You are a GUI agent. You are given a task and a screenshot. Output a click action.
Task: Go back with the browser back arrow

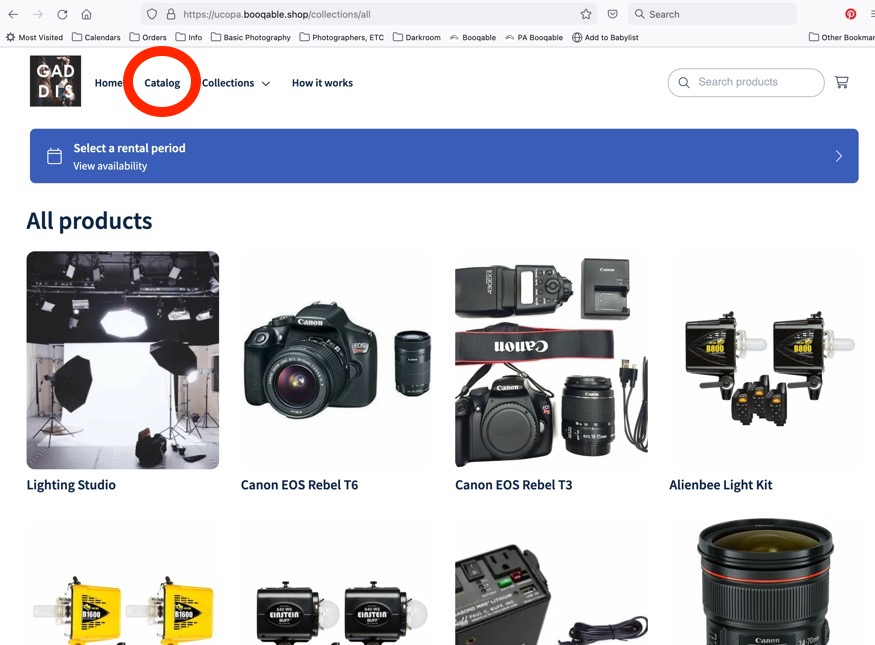[x=13, y=15]
